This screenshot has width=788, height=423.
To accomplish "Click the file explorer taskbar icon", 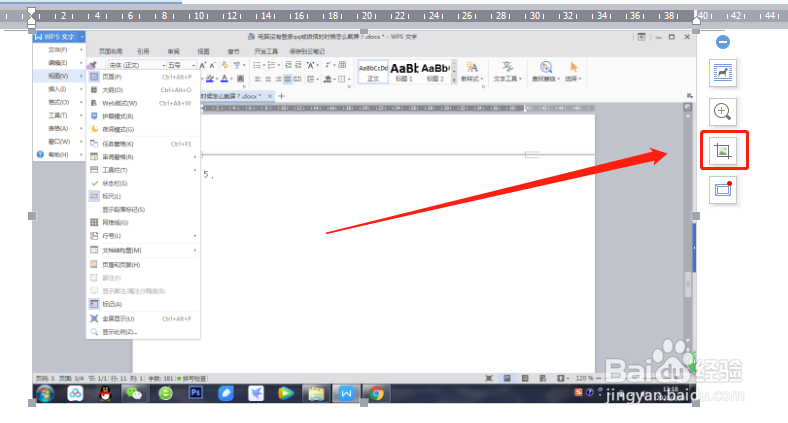I will click(x=316, y=394).
